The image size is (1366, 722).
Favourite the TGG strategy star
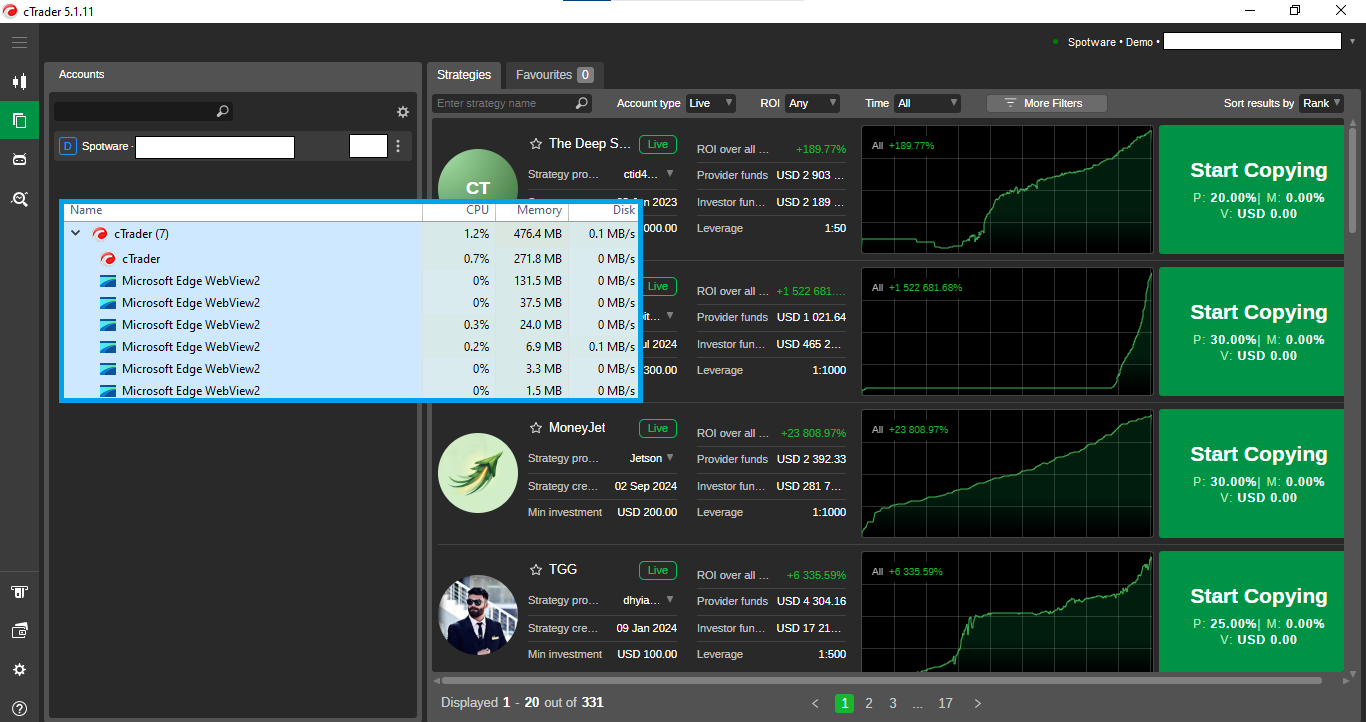(536, 570)
